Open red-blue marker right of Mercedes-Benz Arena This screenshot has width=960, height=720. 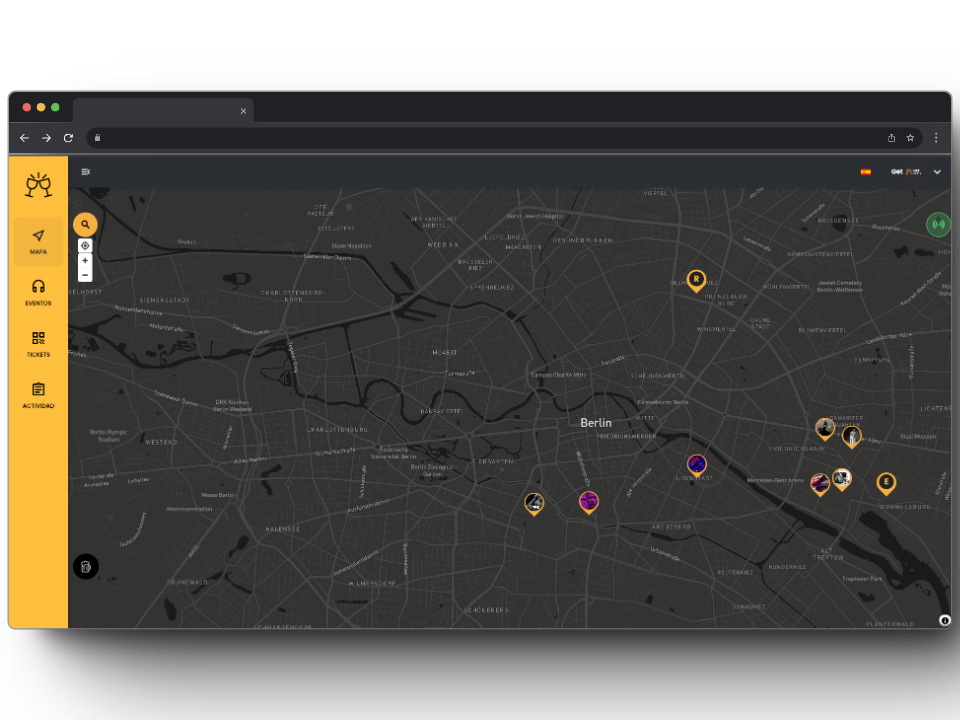point(820,484)
